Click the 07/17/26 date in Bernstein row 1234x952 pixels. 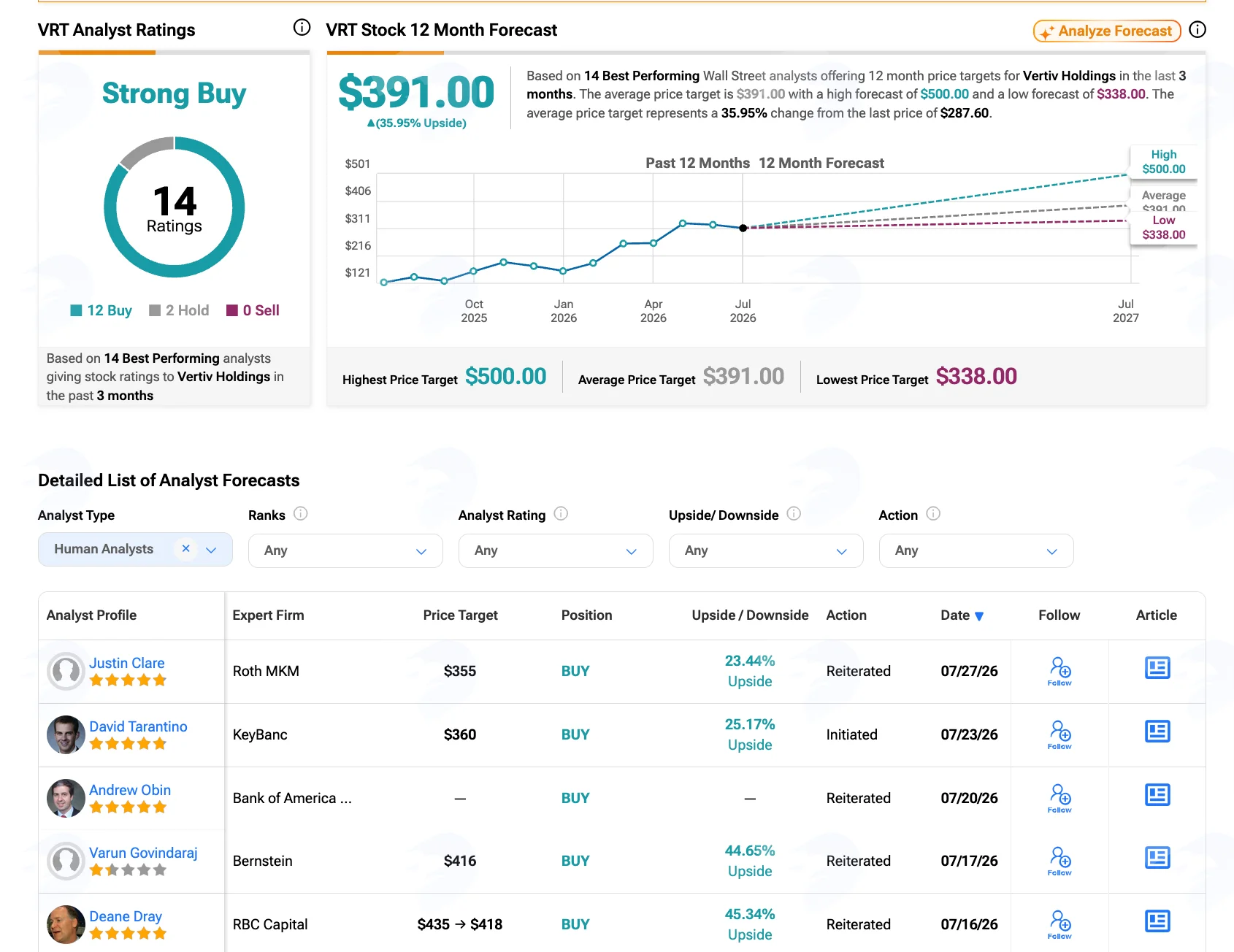(969, 861)
